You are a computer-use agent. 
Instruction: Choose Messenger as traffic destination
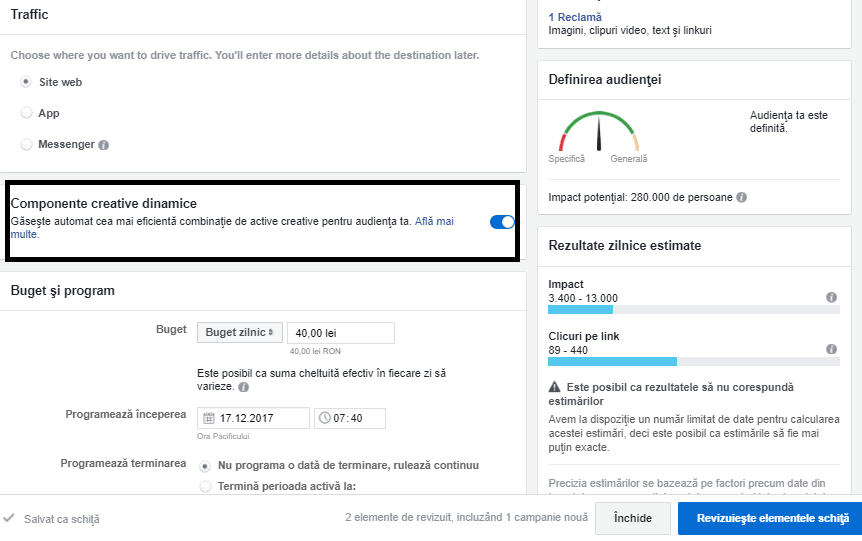click(x=26, y=144)
